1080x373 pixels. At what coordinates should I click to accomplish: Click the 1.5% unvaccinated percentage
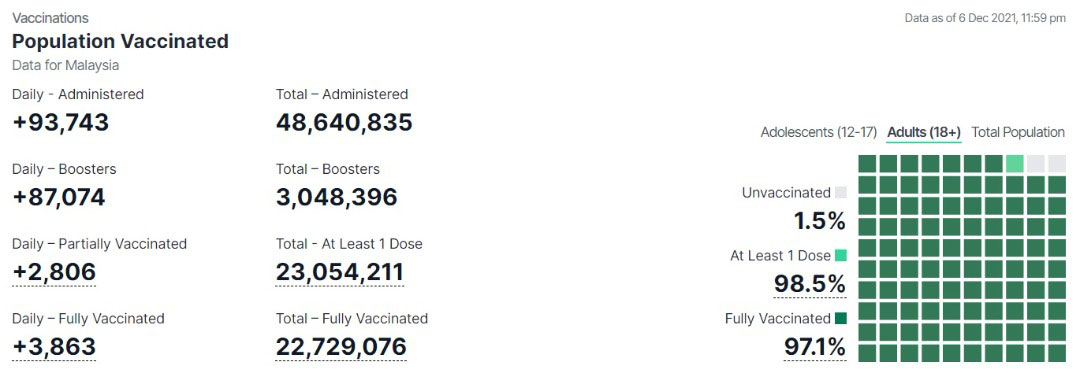820,221
